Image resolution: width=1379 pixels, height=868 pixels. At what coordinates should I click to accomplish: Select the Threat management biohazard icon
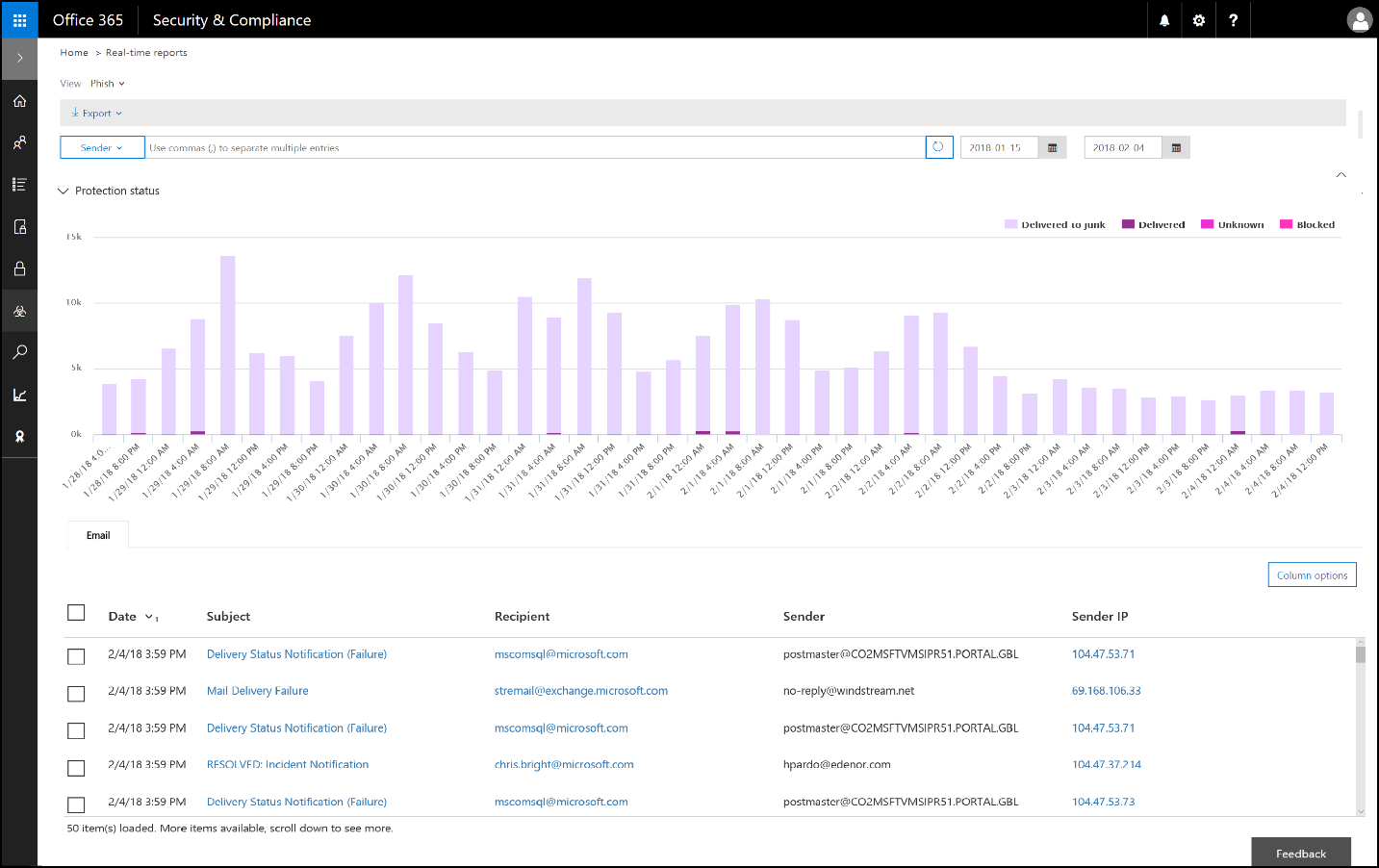coord(19,310)
